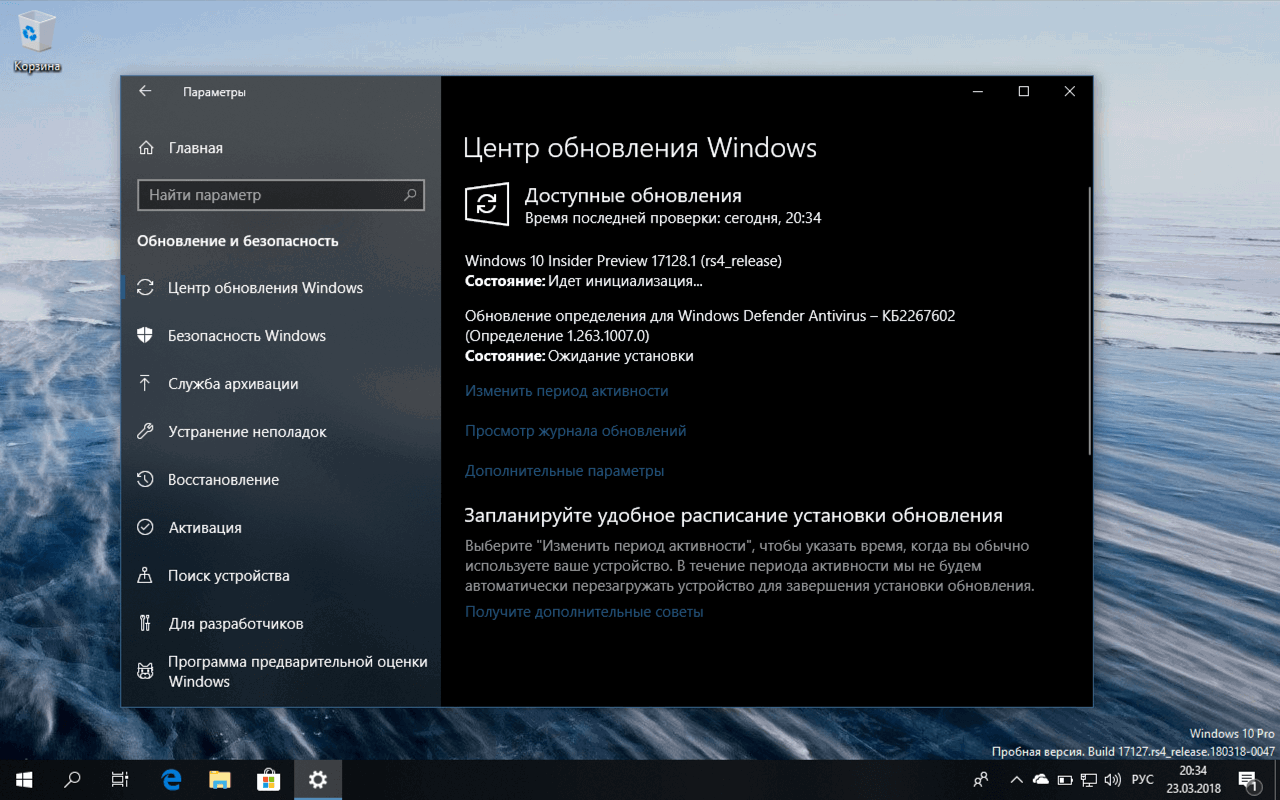Click the OneDrive cloud tray icon

pos(1040,779)
